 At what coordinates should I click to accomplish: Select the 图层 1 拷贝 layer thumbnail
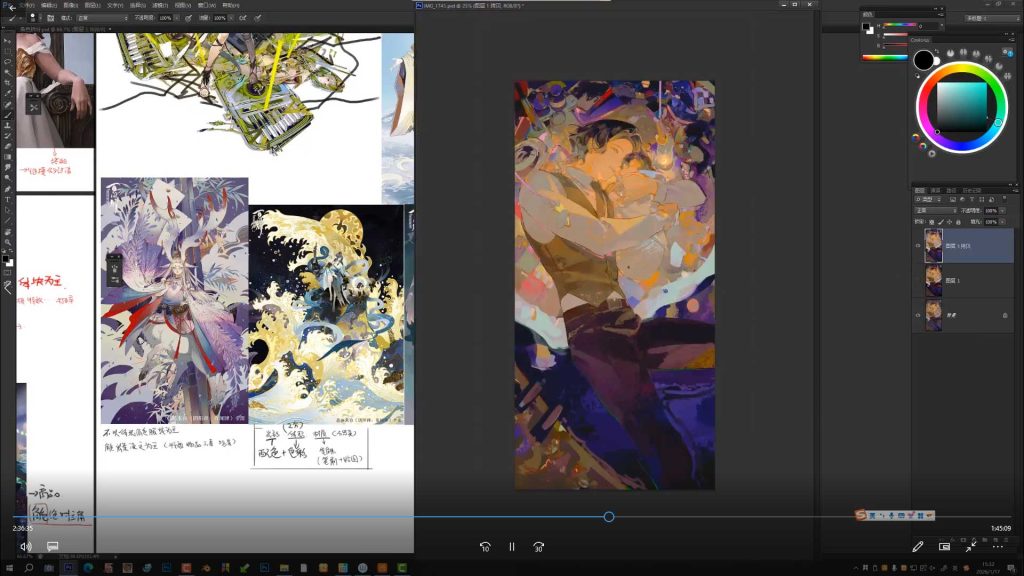tap(933, 246)
